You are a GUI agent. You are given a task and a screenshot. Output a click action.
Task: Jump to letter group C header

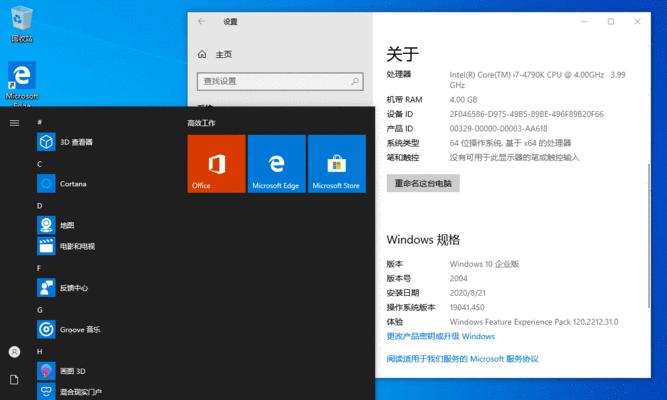coord(40,164)
